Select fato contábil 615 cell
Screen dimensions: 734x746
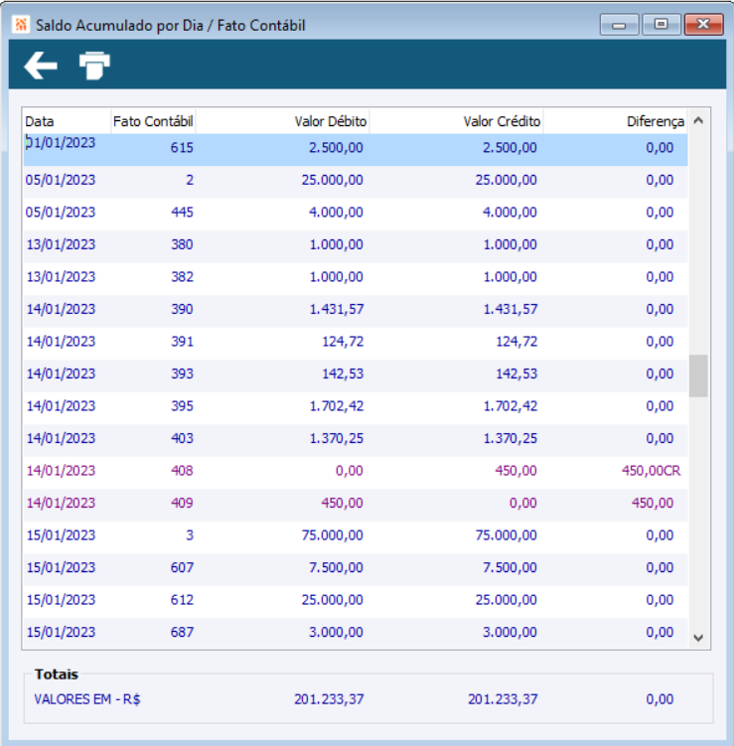click(x=182, y=147)
